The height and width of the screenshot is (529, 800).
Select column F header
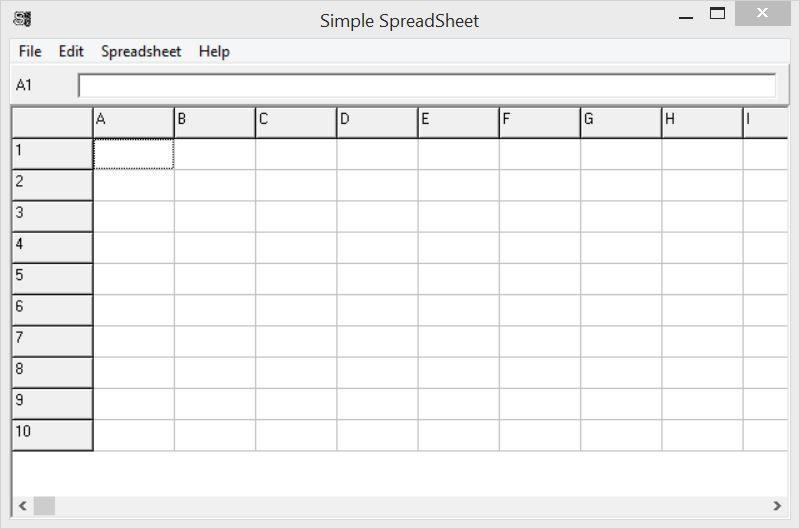tap(540, 122)
